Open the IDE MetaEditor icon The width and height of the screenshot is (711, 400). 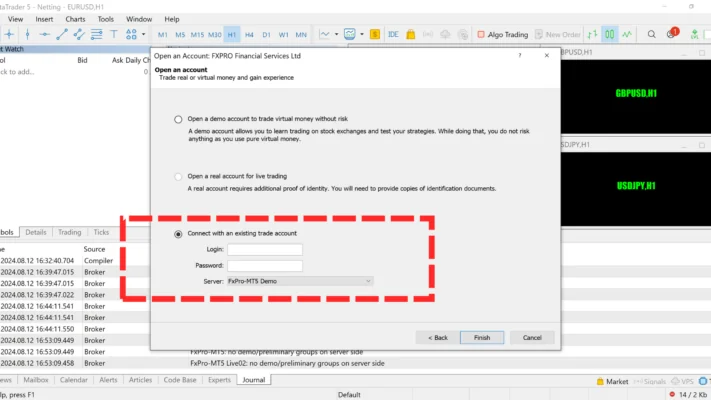pos(393,34)
